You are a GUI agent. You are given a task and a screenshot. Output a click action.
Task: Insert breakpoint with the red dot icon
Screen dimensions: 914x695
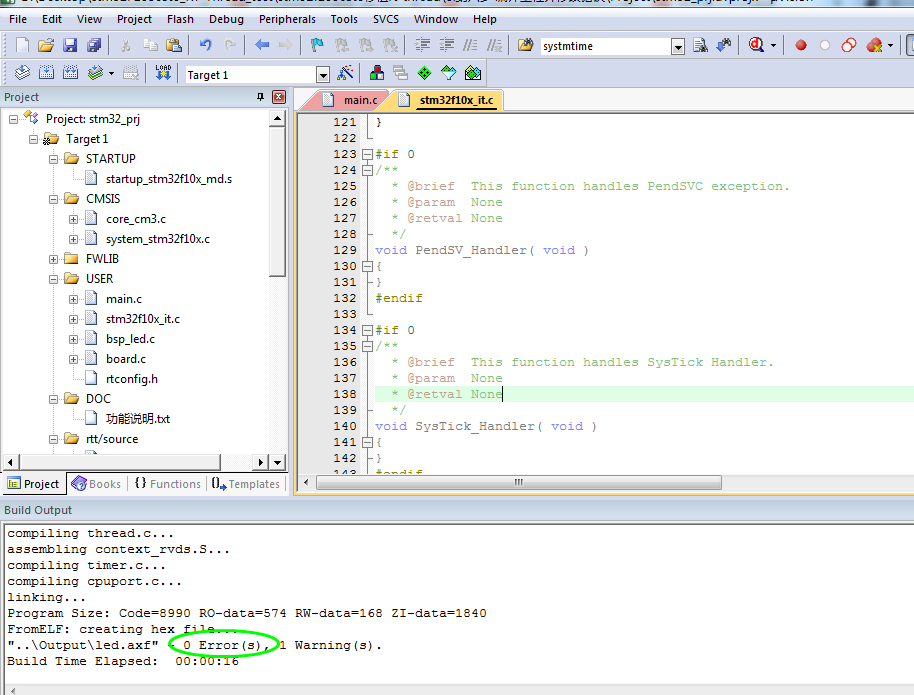tap(801, 45)
